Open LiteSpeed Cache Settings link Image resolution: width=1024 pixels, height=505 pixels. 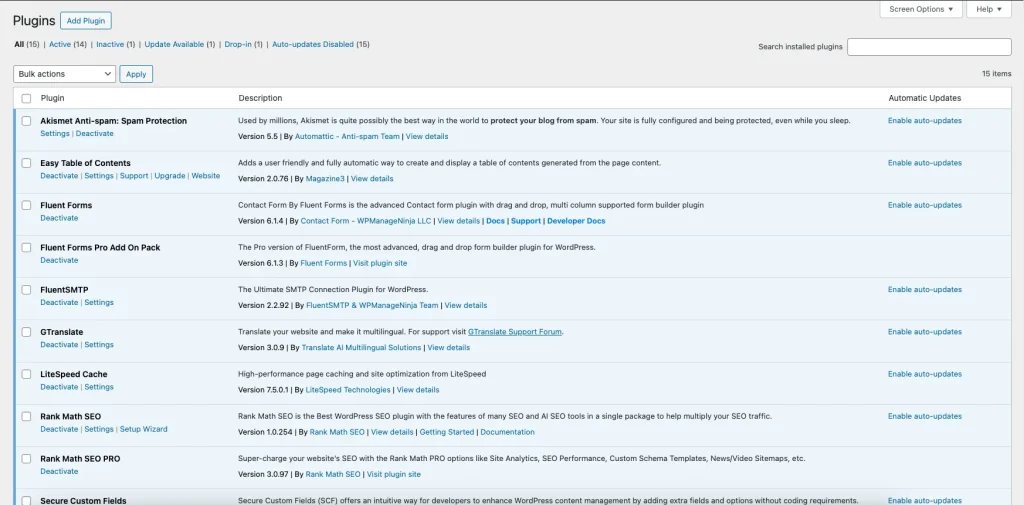(99, 387)
